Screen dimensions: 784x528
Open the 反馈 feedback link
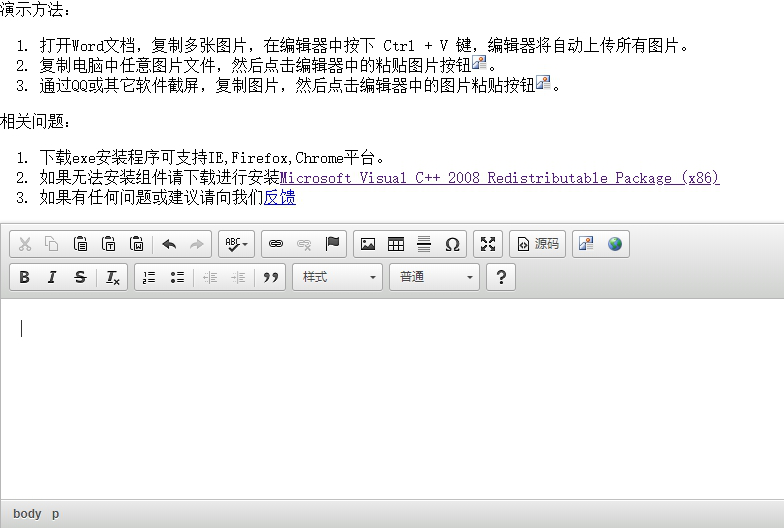[280, 198]
